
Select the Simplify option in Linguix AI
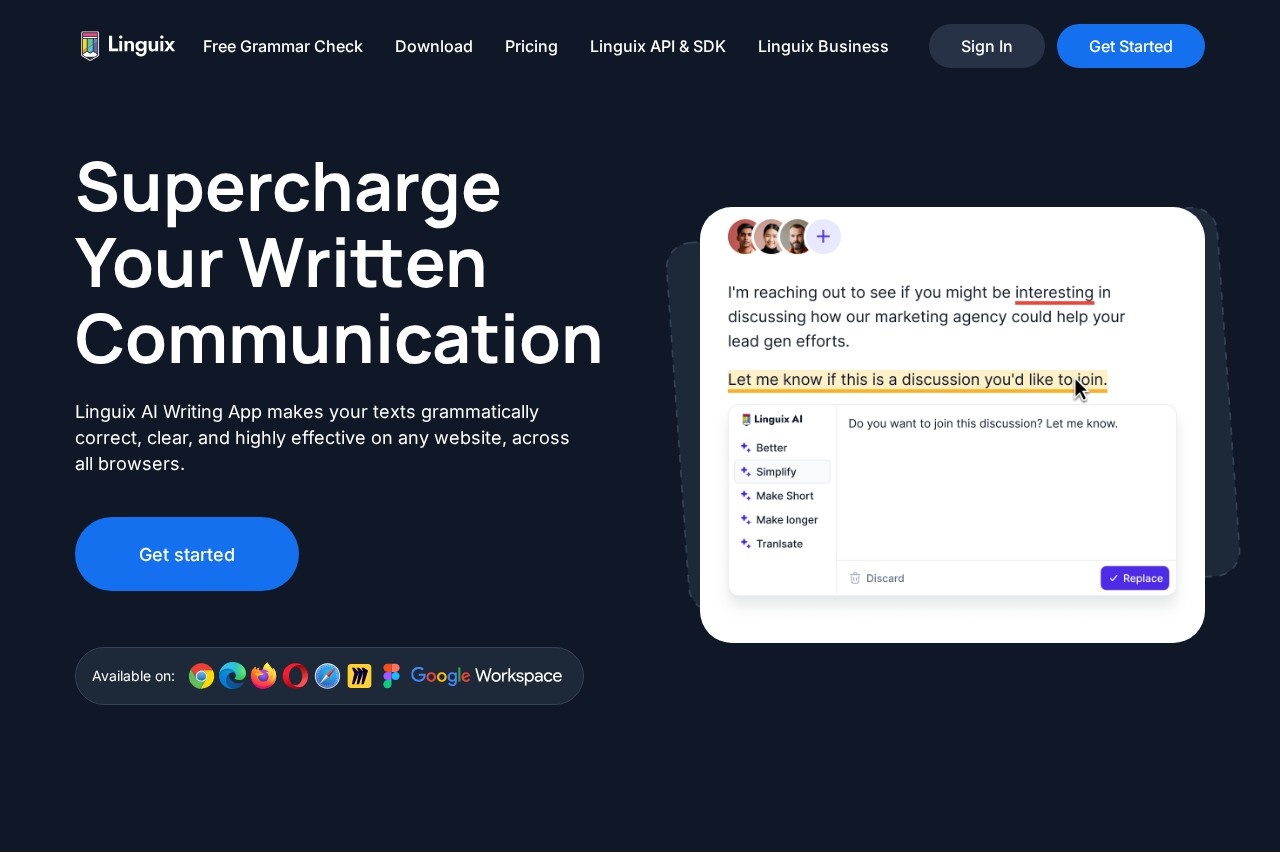tap(782, 472)
